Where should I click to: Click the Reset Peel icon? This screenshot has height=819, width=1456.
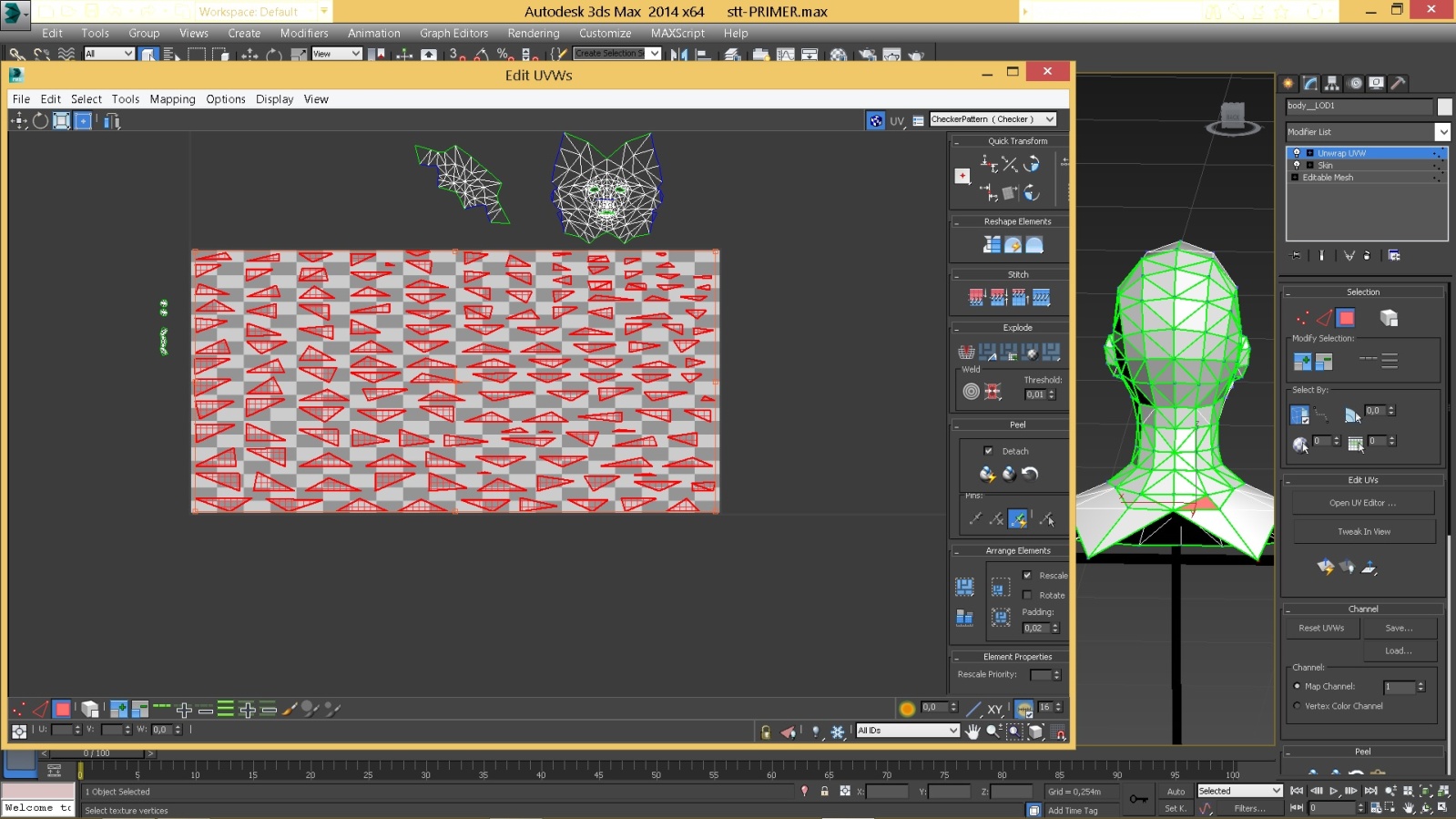coord(1030,474)
